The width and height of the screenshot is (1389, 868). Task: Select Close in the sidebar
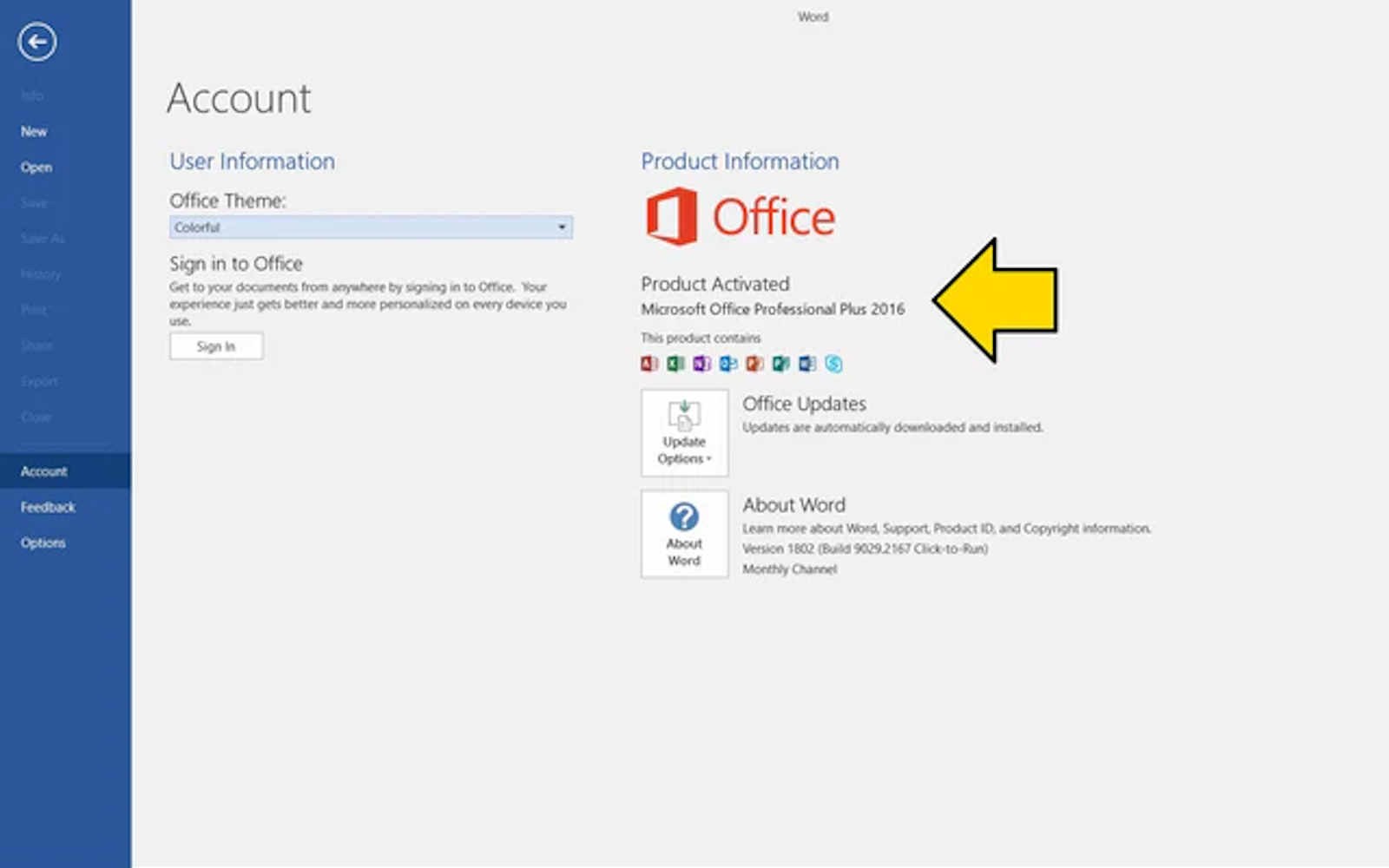(36, 417)
